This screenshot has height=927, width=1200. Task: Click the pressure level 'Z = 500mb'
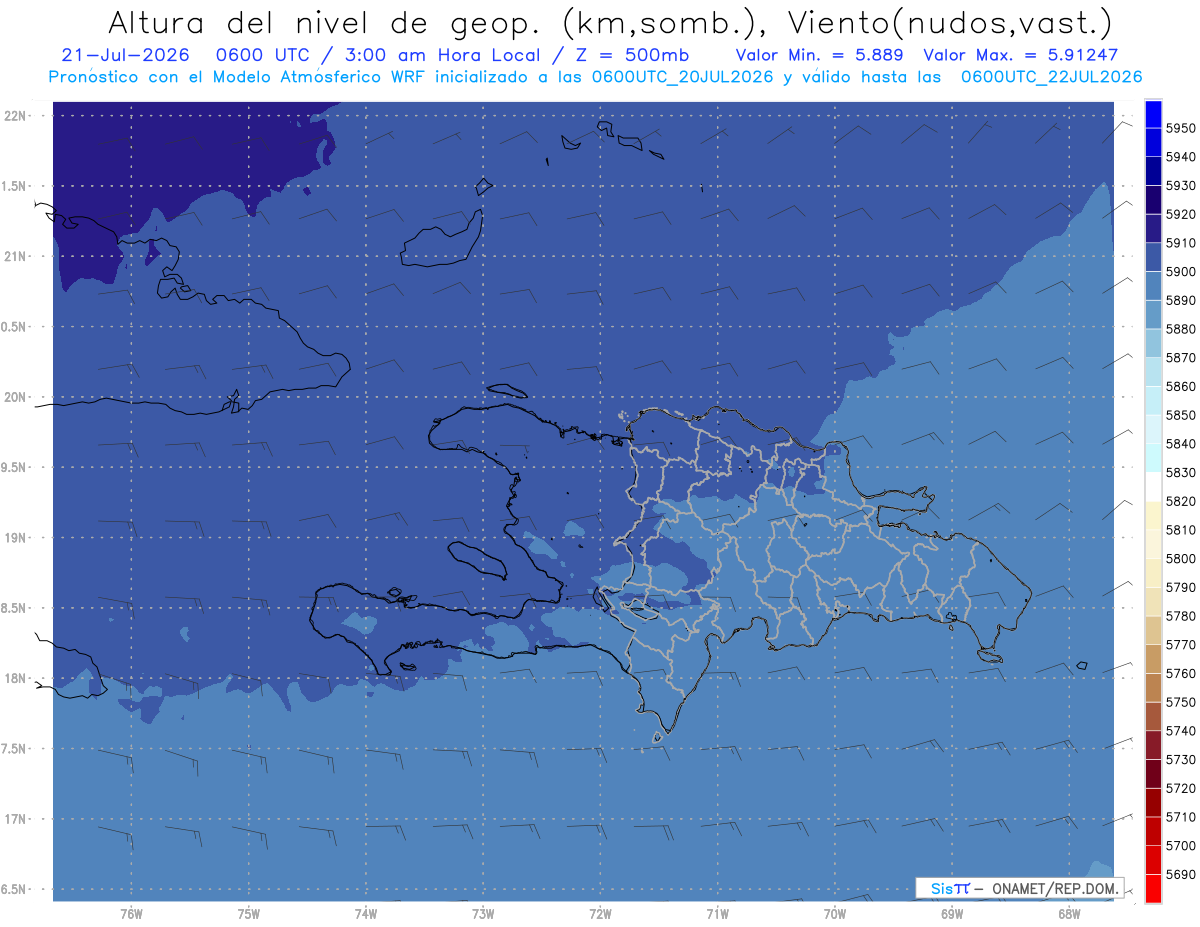(x=632, y=56)
